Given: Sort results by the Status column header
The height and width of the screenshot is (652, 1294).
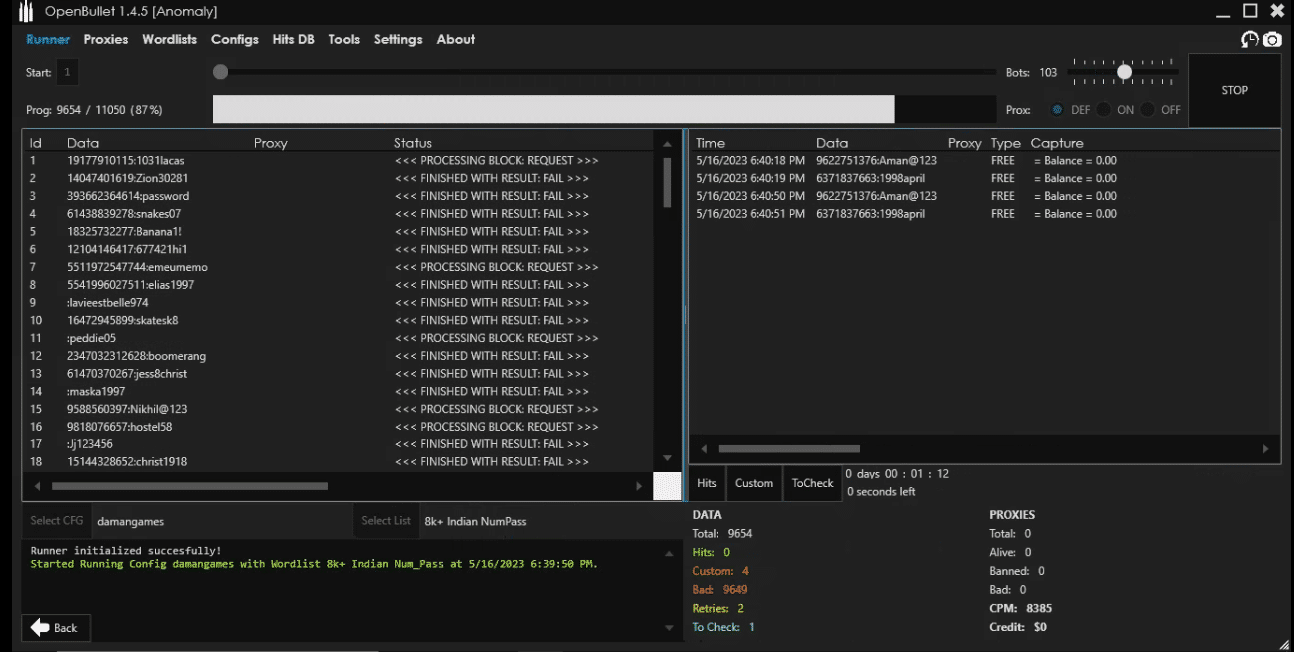Looking at the screenshot, I should (x=413, y=143).
